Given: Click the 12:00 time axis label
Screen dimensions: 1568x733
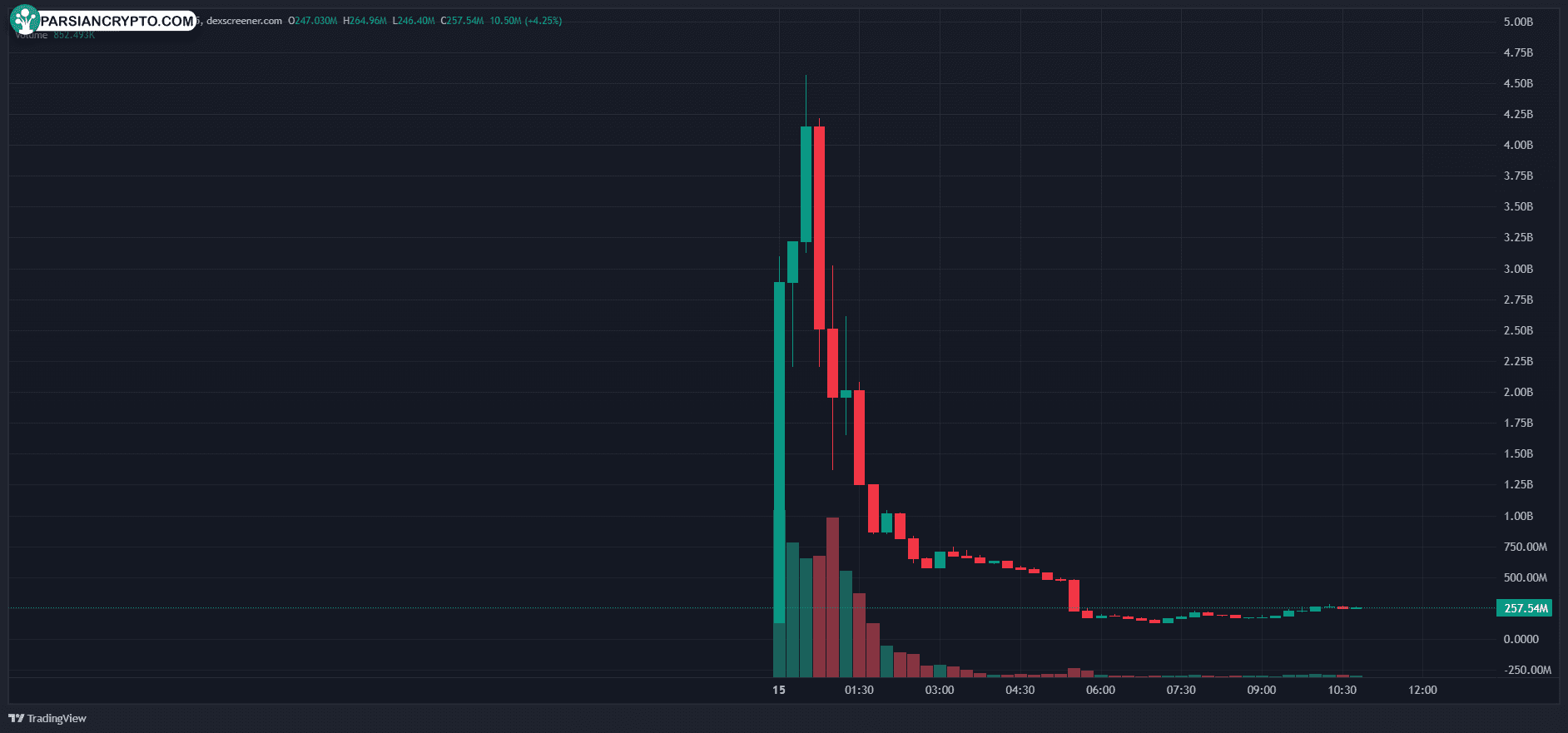Looking at the screenshot, I should pos(1422,690).
